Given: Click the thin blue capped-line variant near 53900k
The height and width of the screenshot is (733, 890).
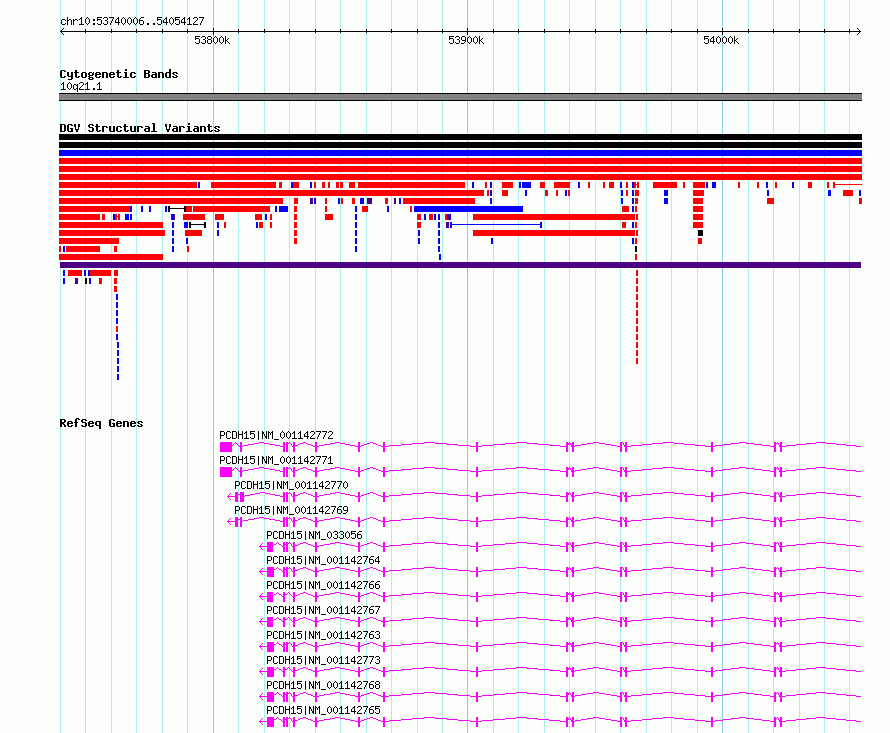Looking at the screenshot, I should coord(496,225).
